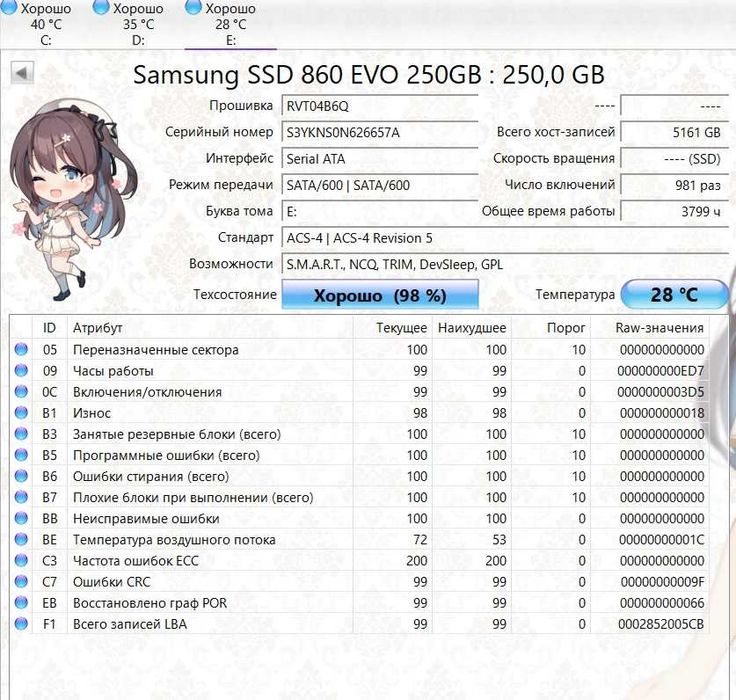The height and width of the screenshot is (700, 736).
Task: Click the status orb of attribute B7
Action: click(x=21, y=497)
